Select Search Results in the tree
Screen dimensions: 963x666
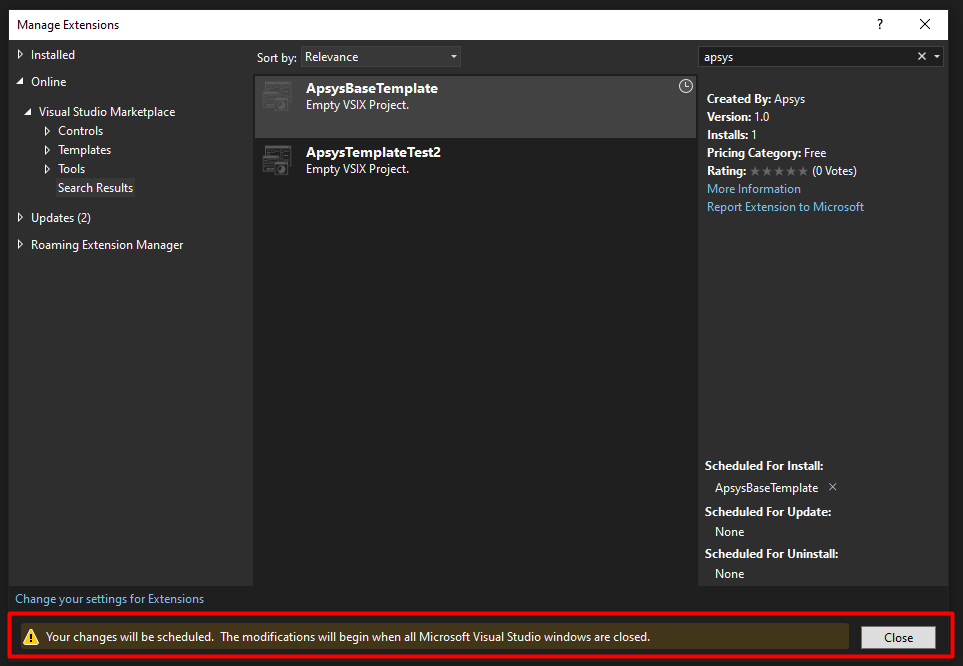(95, 188)
